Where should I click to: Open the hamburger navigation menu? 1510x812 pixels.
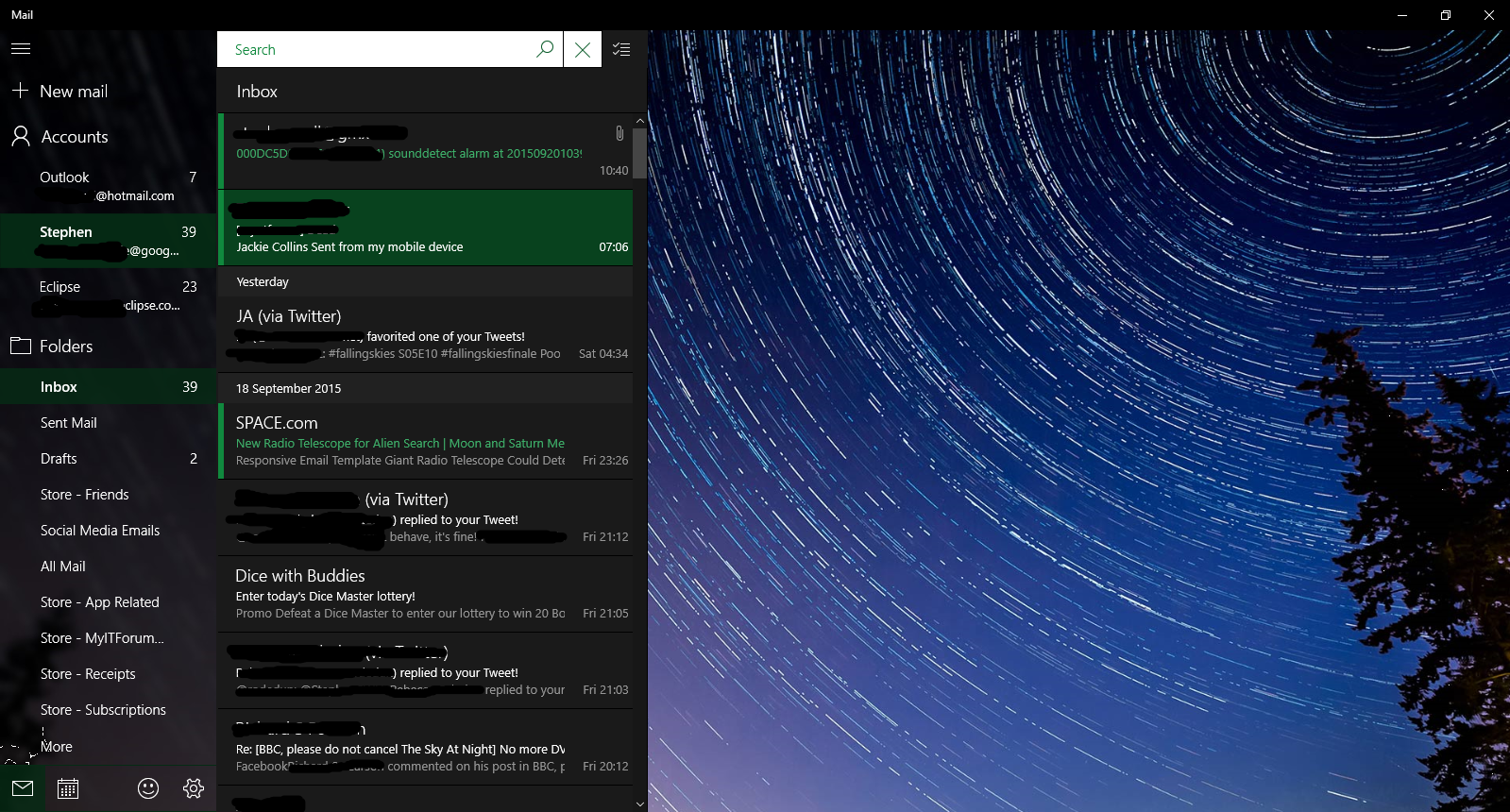pos(21,48)
